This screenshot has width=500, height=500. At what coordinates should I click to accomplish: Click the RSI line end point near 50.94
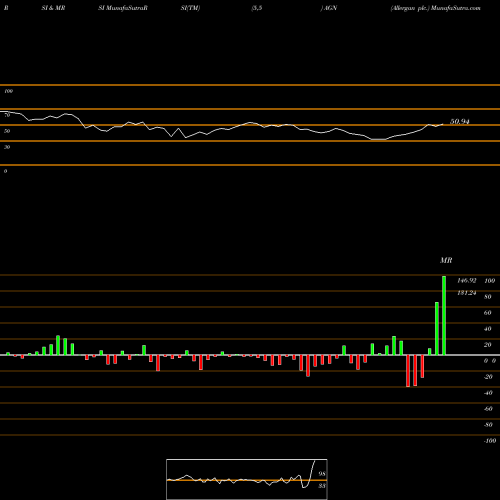[x=443, y=124]
